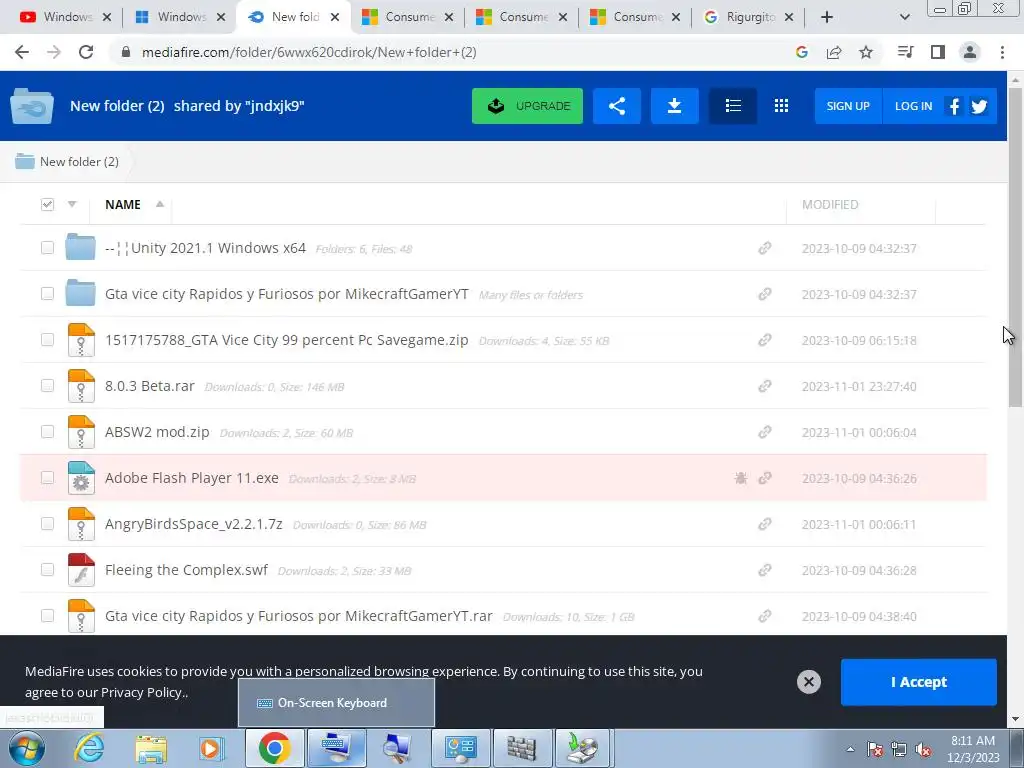Show hidden system tray icons
Image resolution: width=1024 pixels, height=768 pixels.
[x=850, y=749]
